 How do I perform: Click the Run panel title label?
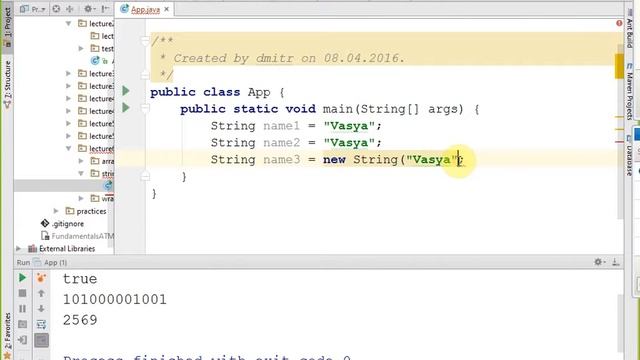(23, 262)
